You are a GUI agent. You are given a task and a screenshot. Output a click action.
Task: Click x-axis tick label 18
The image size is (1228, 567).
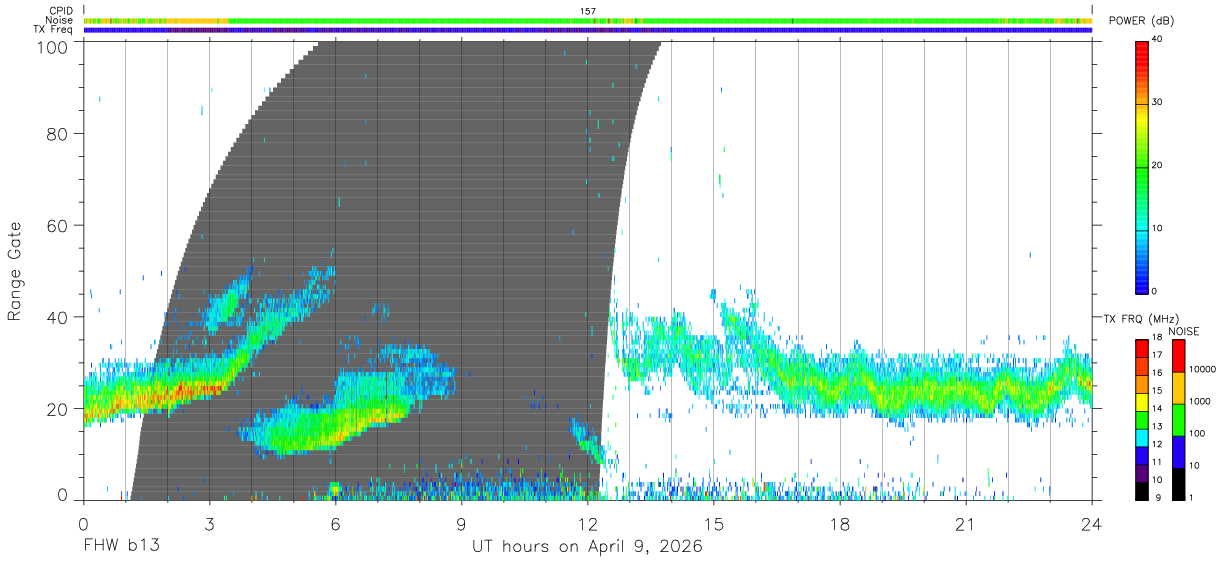click(x=840, y=524)
